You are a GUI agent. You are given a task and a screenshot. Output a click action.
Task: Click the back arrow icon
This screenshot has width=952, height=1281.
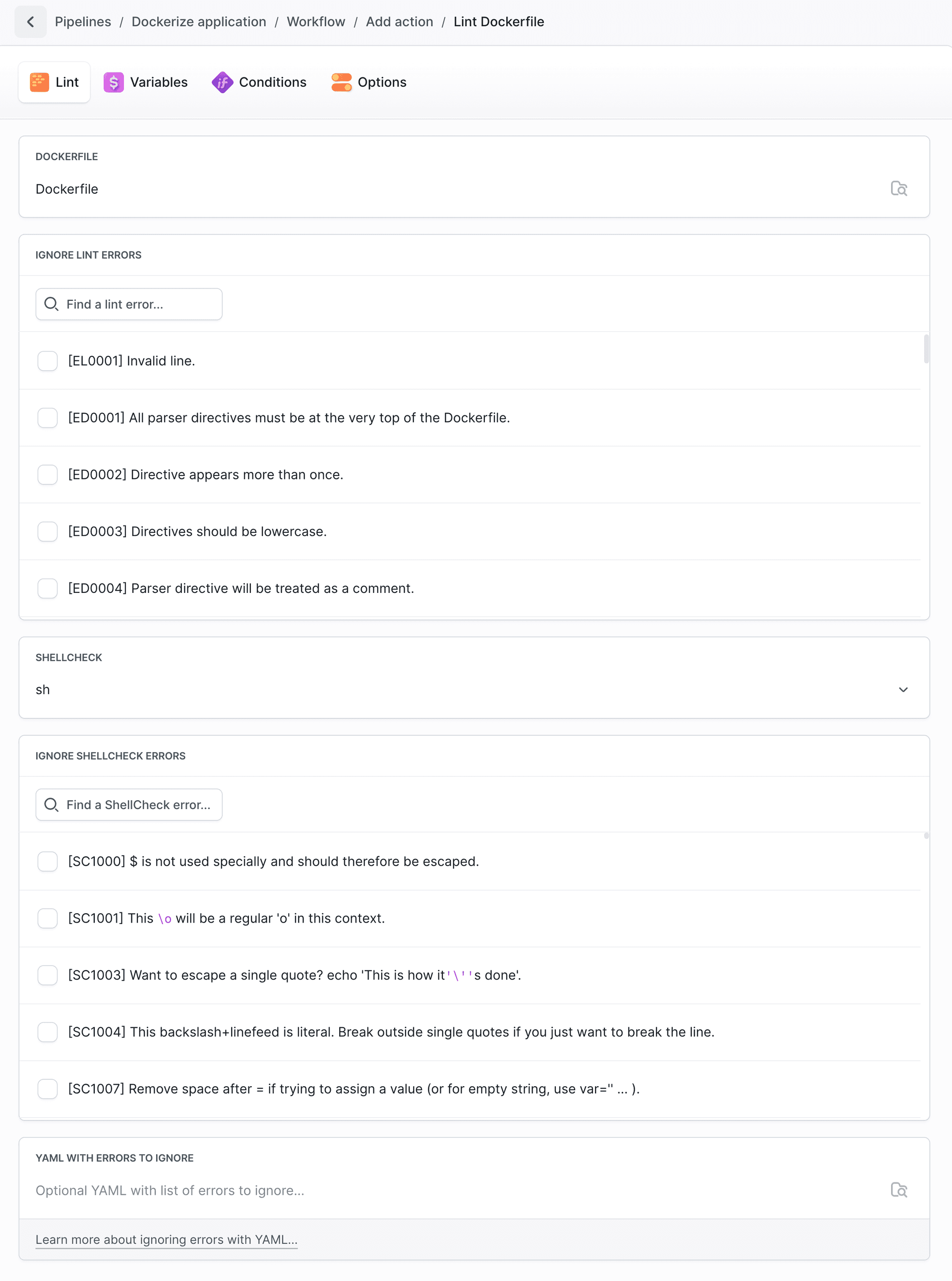click(x=31, y=21)
